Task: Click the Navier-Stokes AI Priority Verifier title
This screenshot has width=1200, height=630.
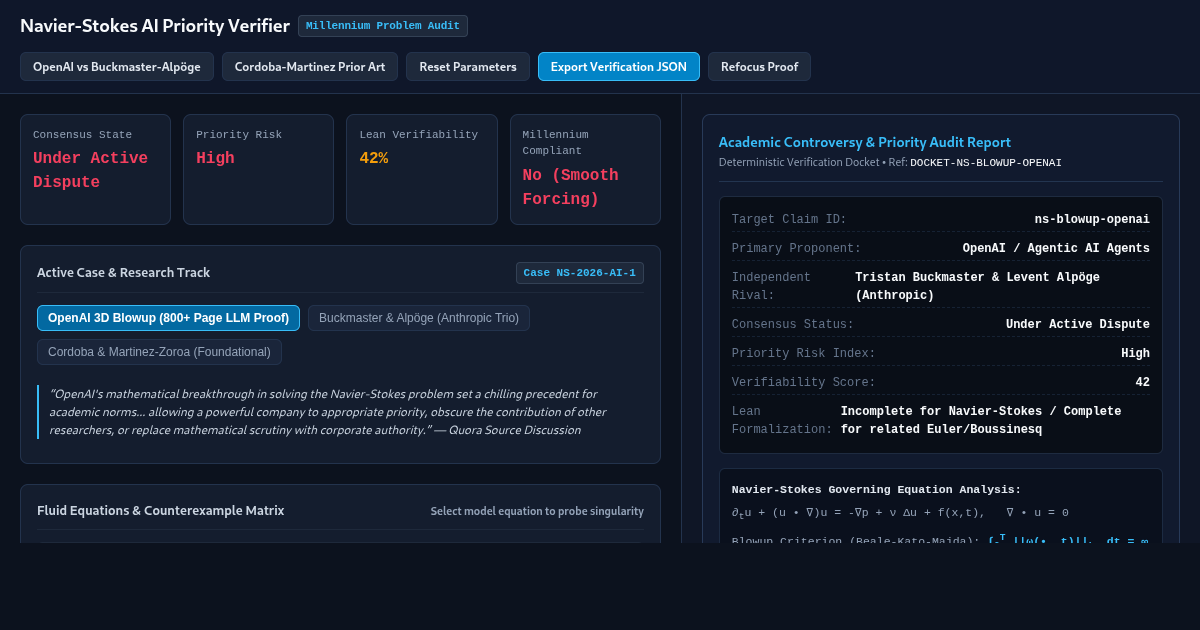Action: pos(155,26)
